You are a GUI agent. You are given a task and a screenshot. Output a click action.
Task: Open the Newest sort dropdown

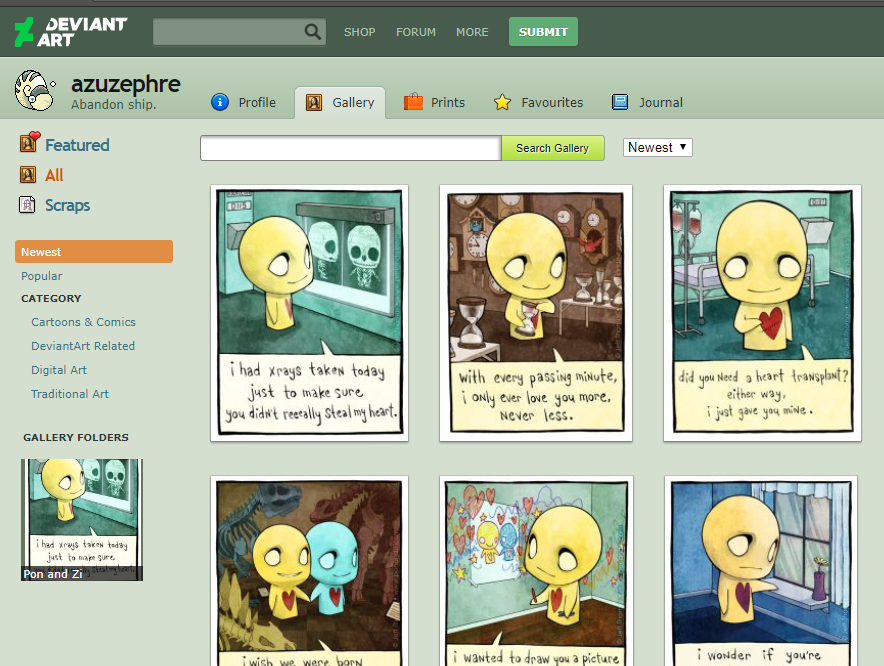pos(657,148)
